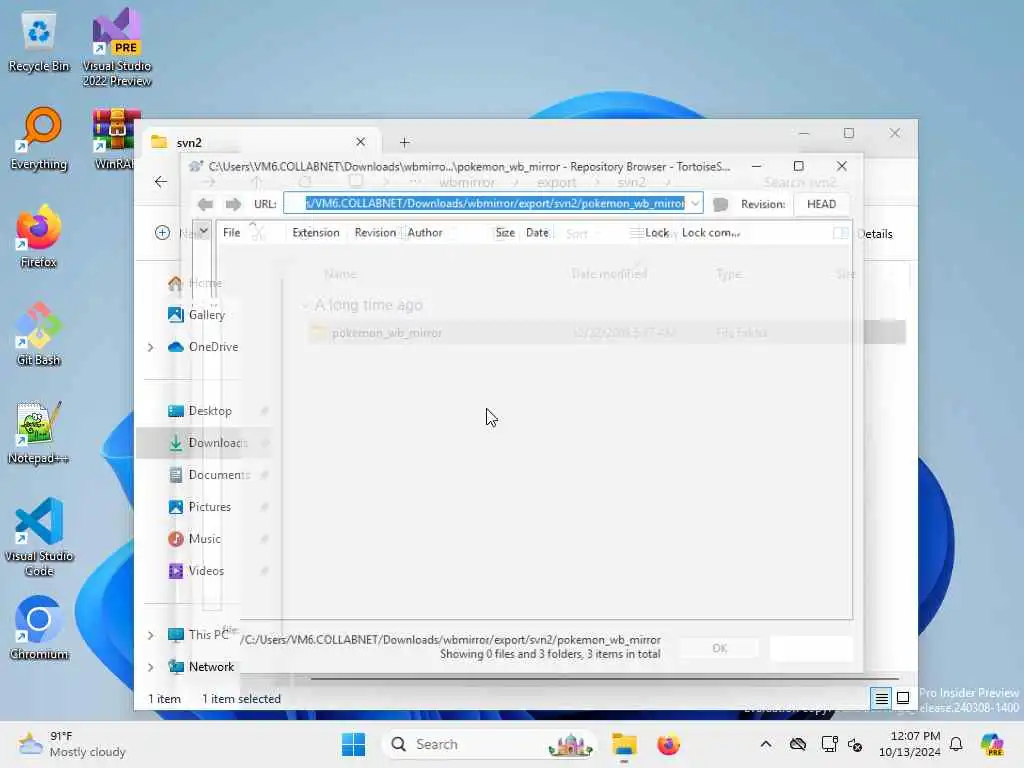Sort by the Lock column header
The image size is (1024, 768).
coord(656,232)
